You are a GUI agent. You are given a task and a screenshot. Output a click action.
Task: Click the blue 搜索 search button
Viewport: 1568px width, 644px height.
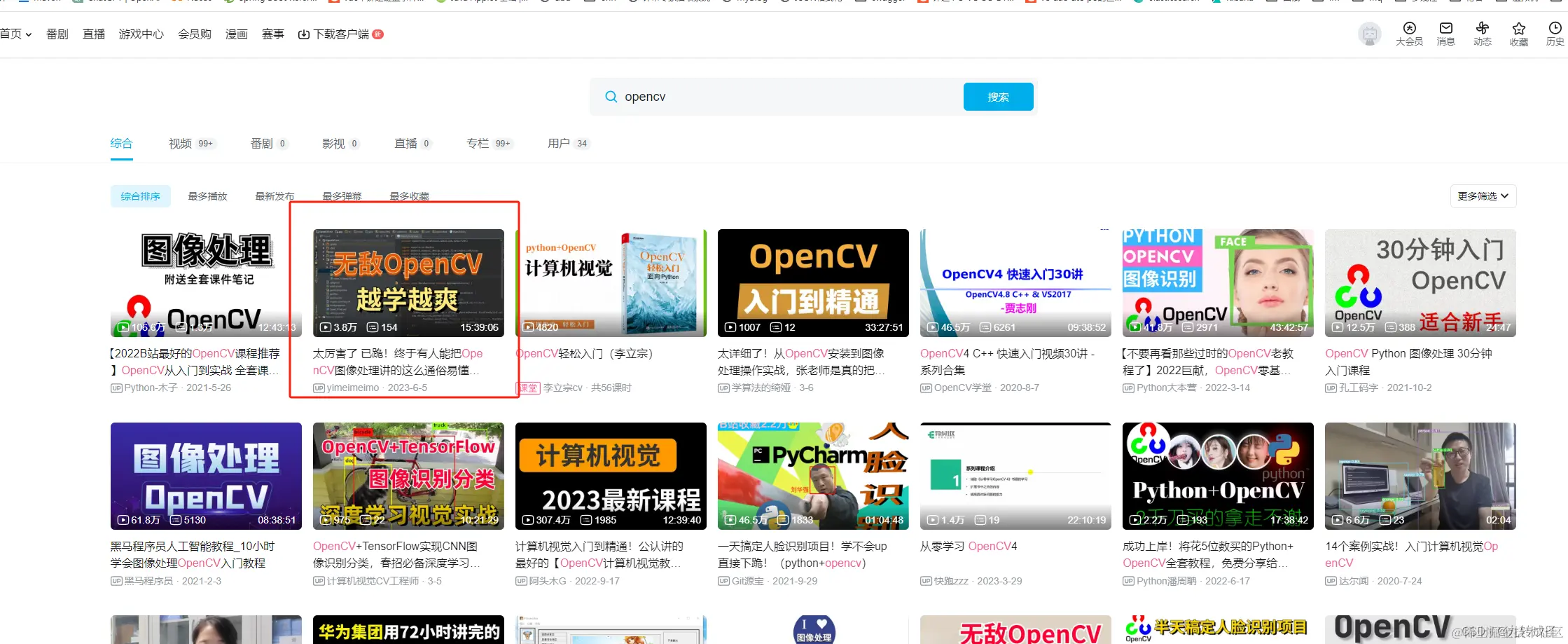coord(998,96)
